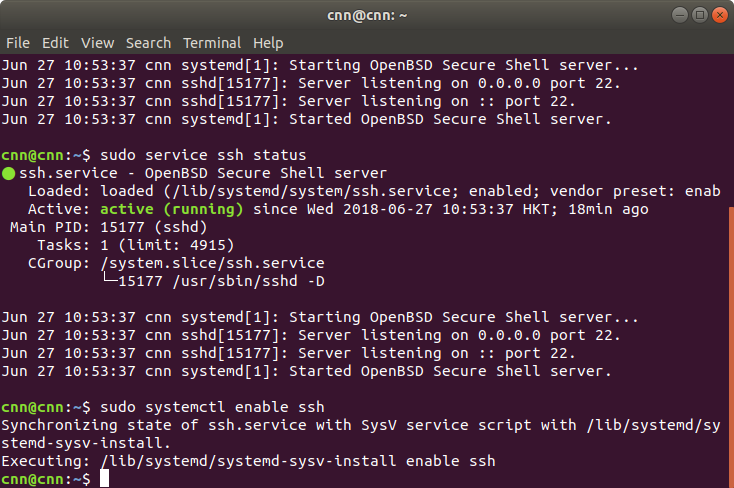Click the 'Executing: /lib/systemd/systemd-sysv-install' output line
The width and height of the screenshot is (734, 488).
pos(248,461)
